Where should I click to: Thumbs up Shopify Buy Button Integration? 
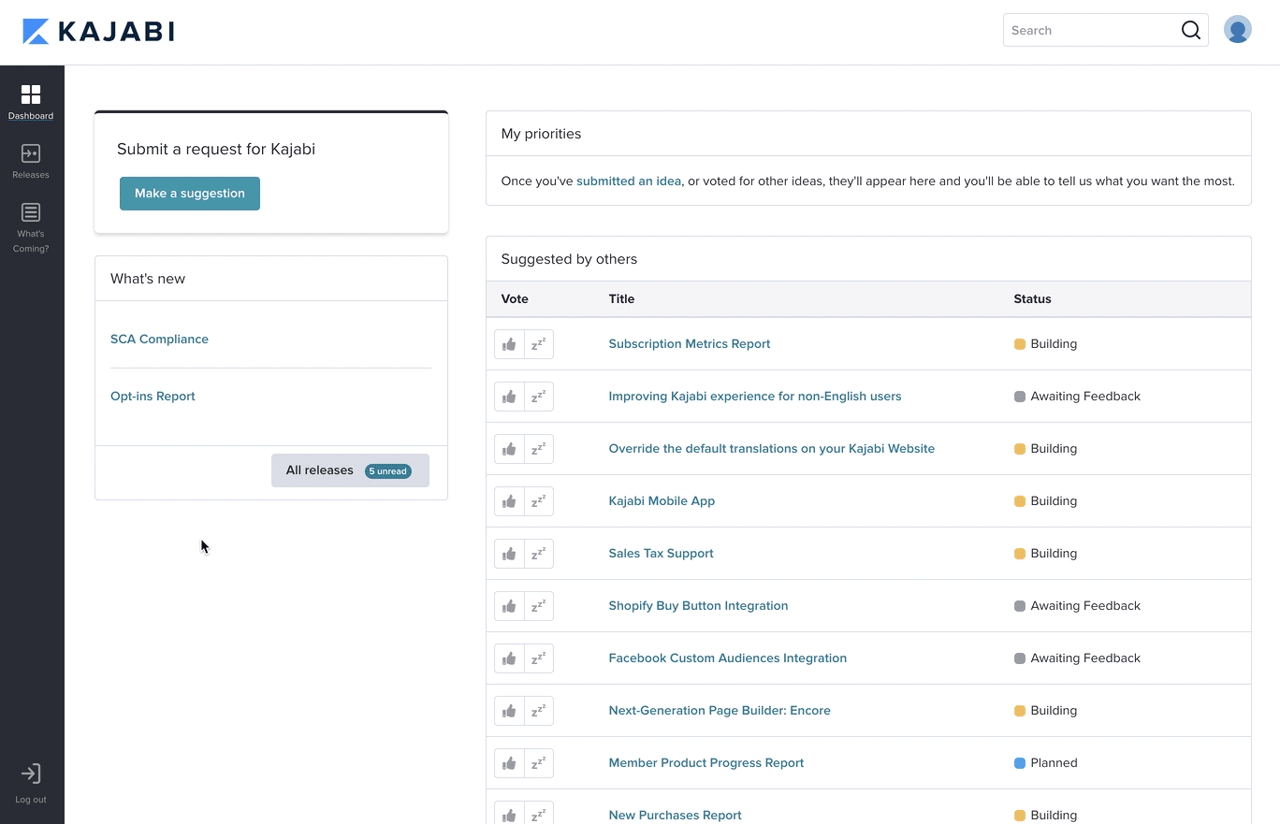tap(509, 606)
